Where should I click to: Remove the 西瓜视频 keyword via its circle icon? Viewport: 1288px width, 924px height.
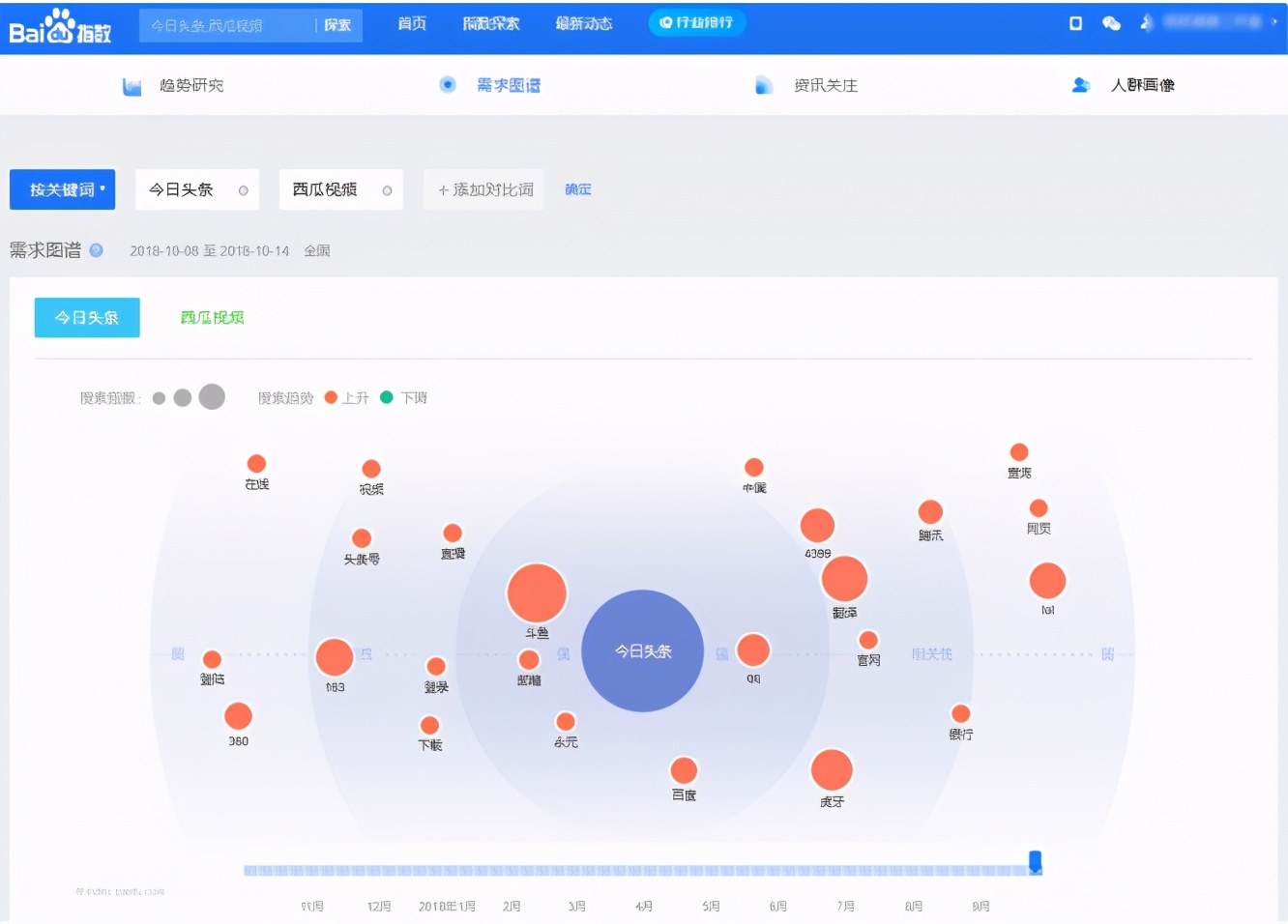pyautogui.click(x=387, y=190)
